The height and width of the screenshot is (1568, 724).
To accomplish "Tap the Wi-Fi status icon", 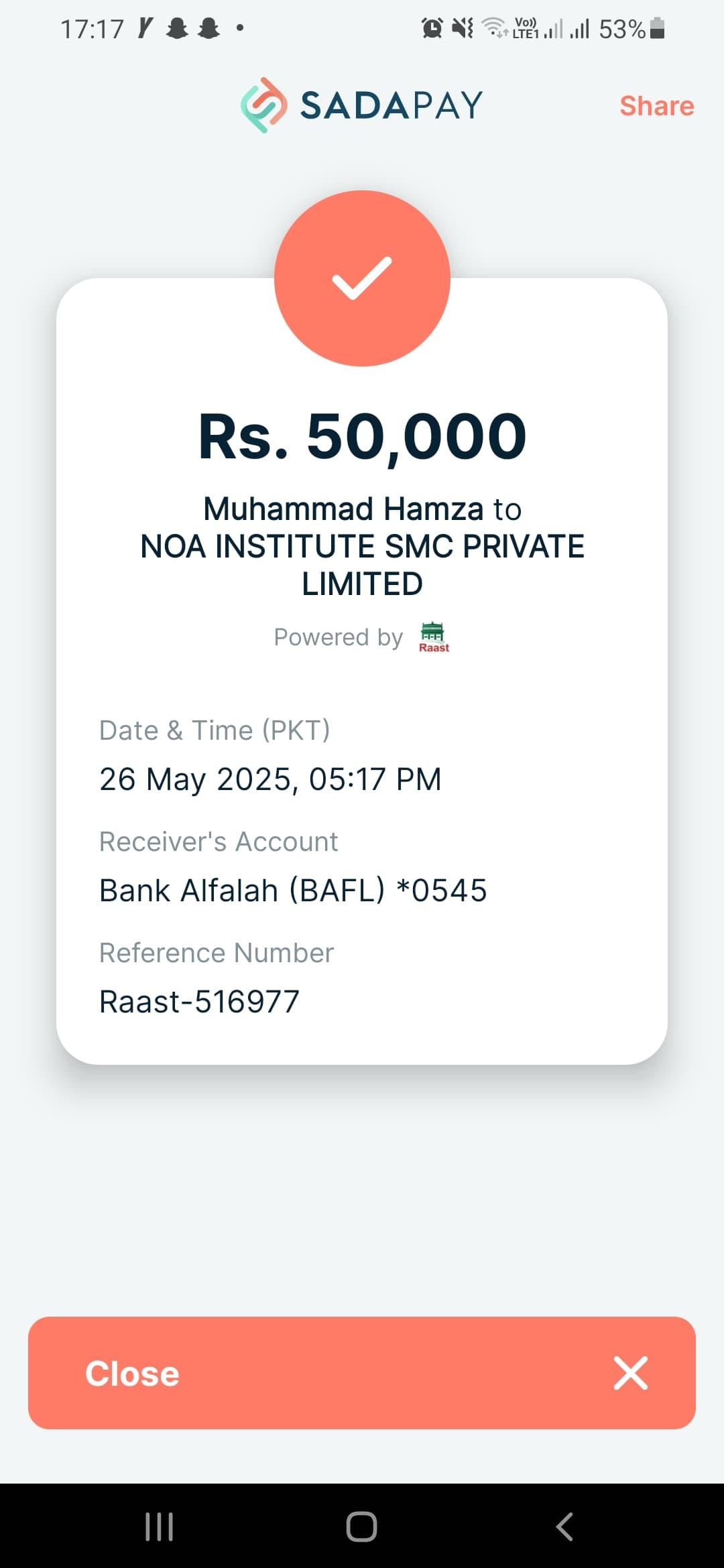I will point(495,28).
